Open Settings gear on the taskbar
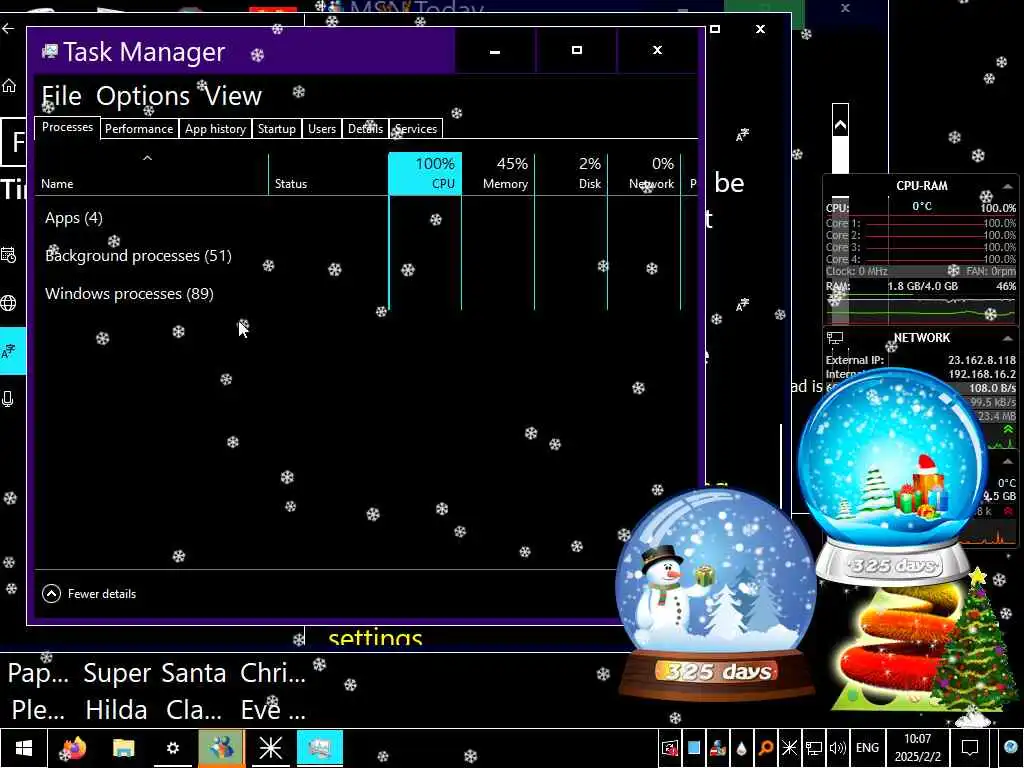This screenshot has width=1024, height=768. pyautogui.click(x=172, y=748)
